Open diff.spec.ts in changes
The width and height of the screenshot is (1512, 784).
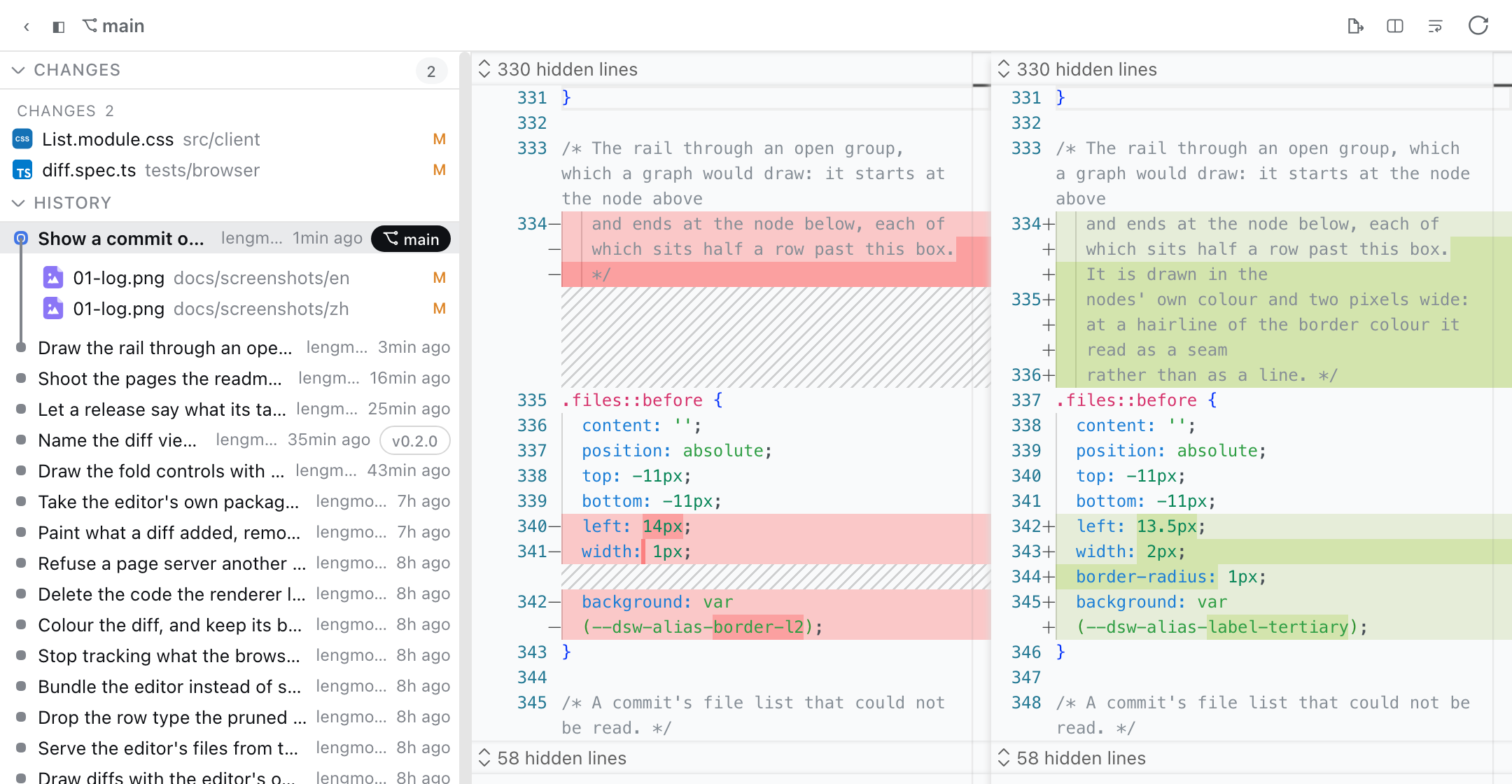click(x=230, y=170)
